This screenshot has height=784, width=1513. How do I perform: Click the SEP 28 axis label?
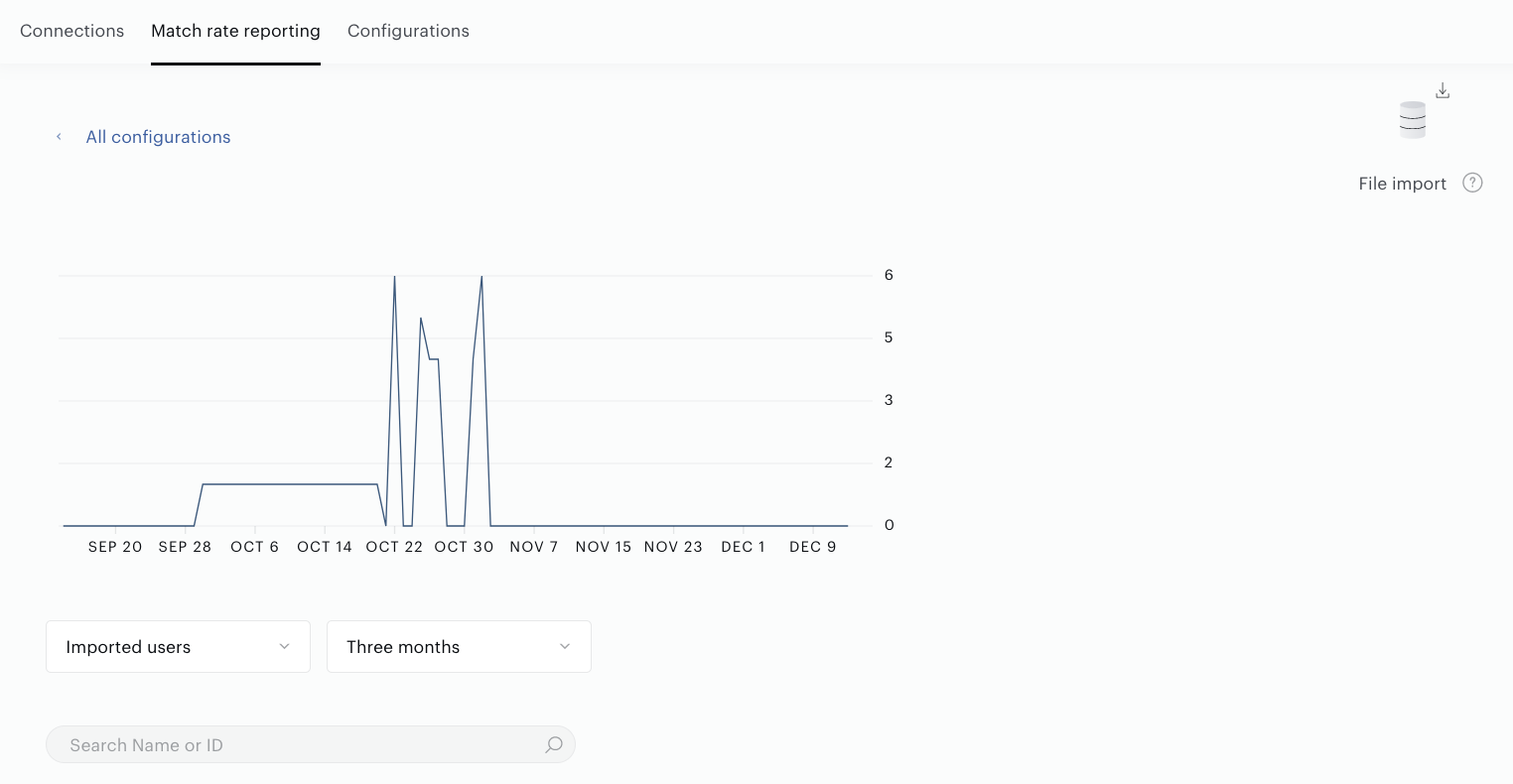tap(185, 547)
